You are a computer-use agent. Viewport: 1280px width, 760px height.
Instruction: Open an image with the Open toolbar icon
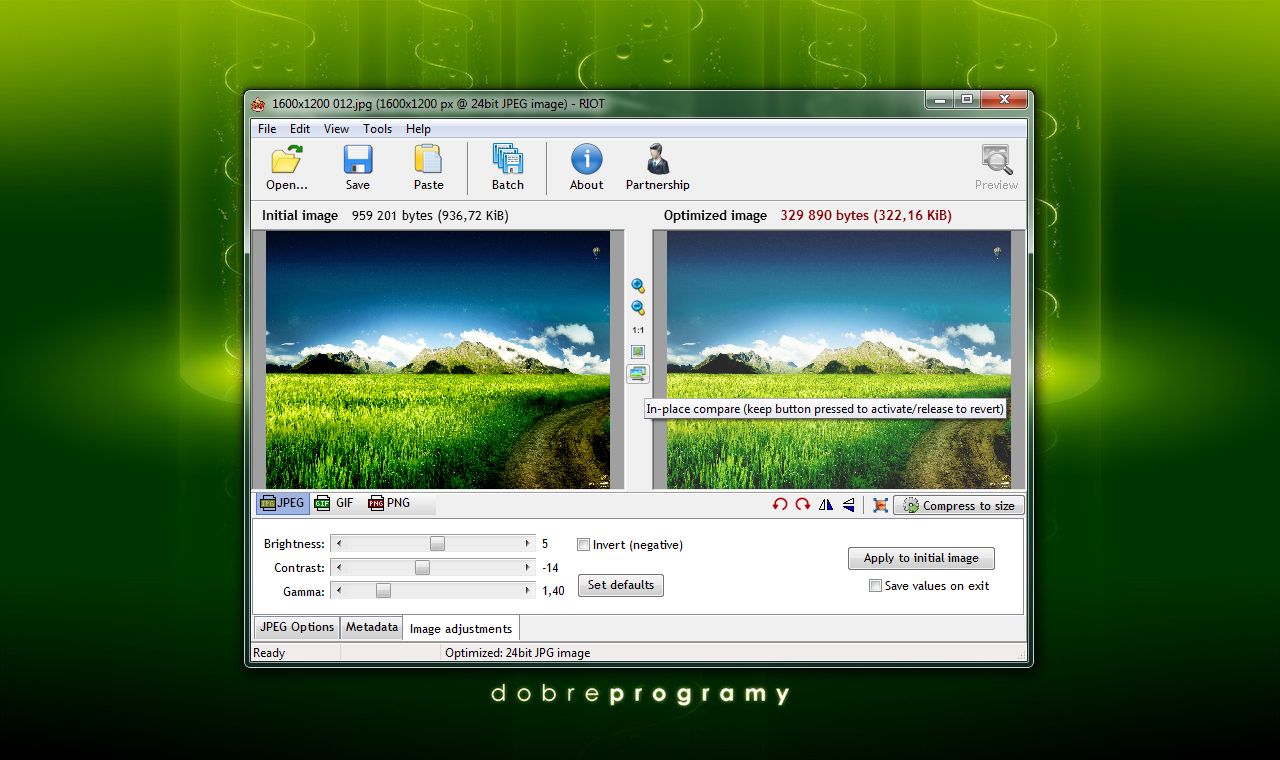(x=287, y=167)
